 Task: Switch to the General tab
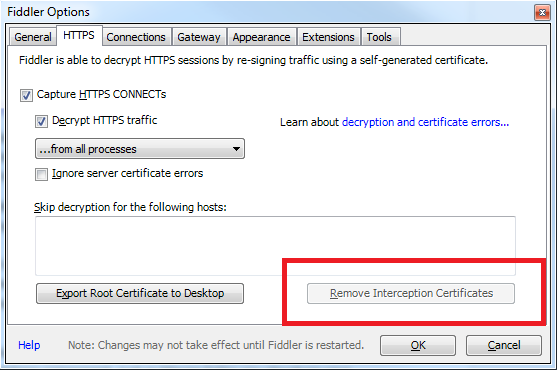33,37
